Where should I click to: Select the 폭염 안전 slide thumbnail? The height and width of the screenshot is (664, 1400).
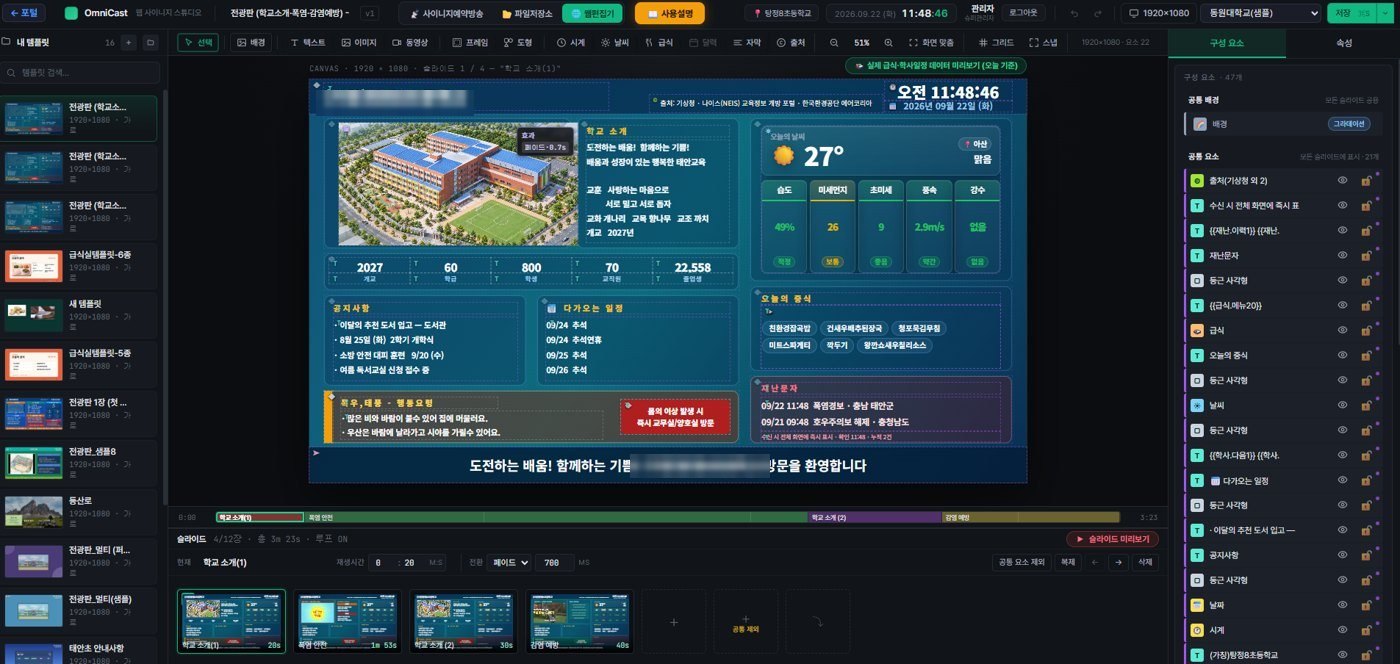tap(346, 621)
